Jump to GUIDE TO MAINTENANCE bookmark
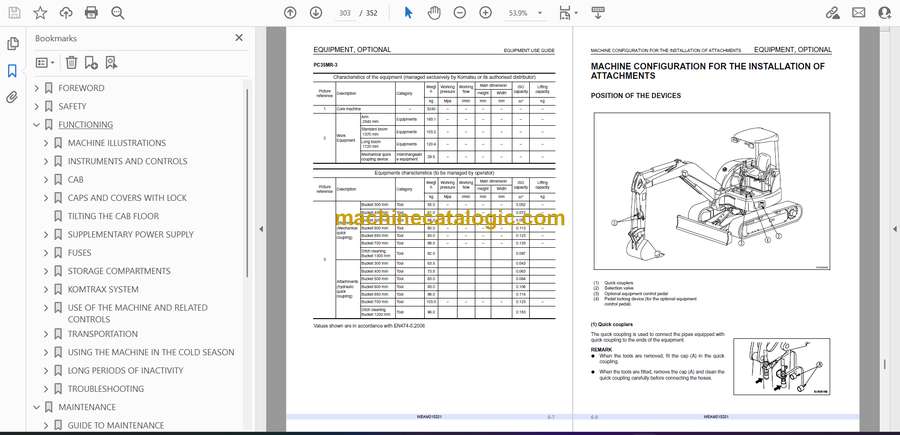 [115, 425]
